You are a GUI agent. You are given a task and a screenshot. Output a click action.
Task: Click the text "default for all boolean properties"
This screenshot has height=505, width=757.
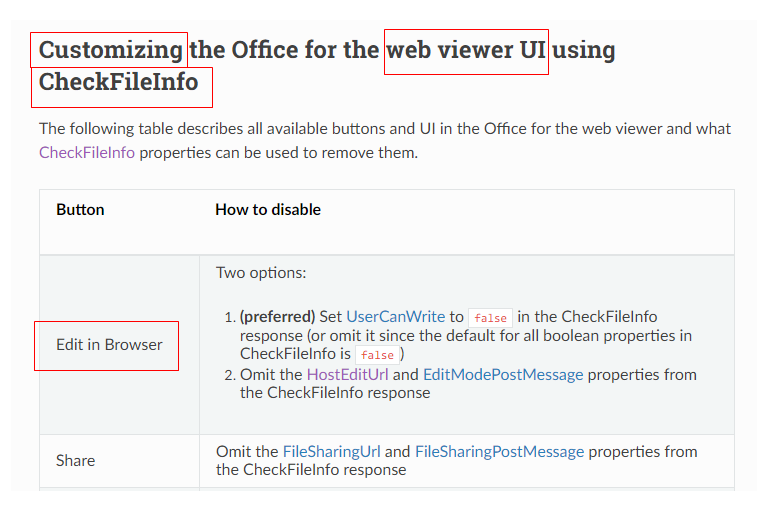(x=560, y=336)
